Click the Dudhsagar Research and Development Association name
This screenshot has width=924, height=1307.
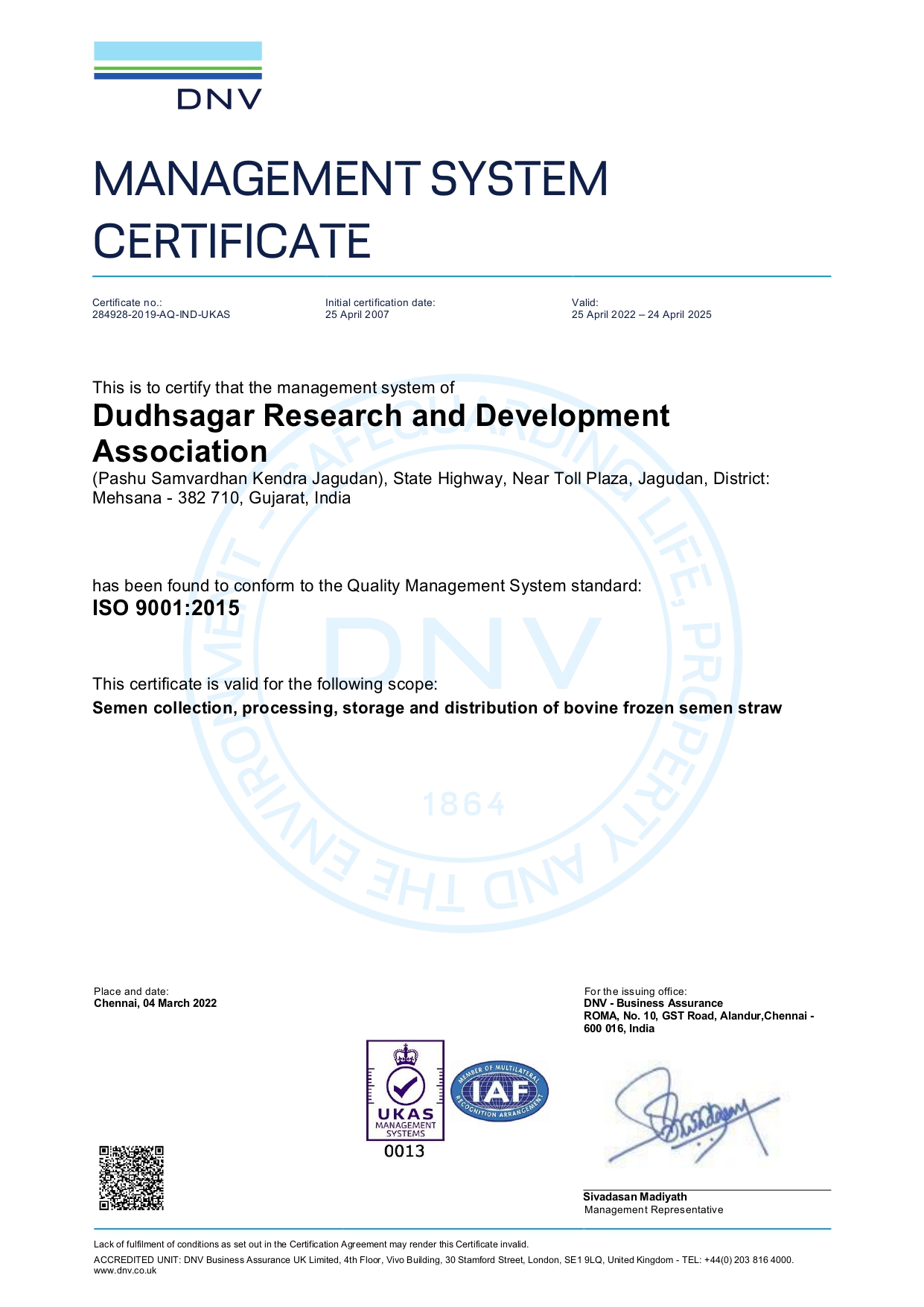(380, 433)
